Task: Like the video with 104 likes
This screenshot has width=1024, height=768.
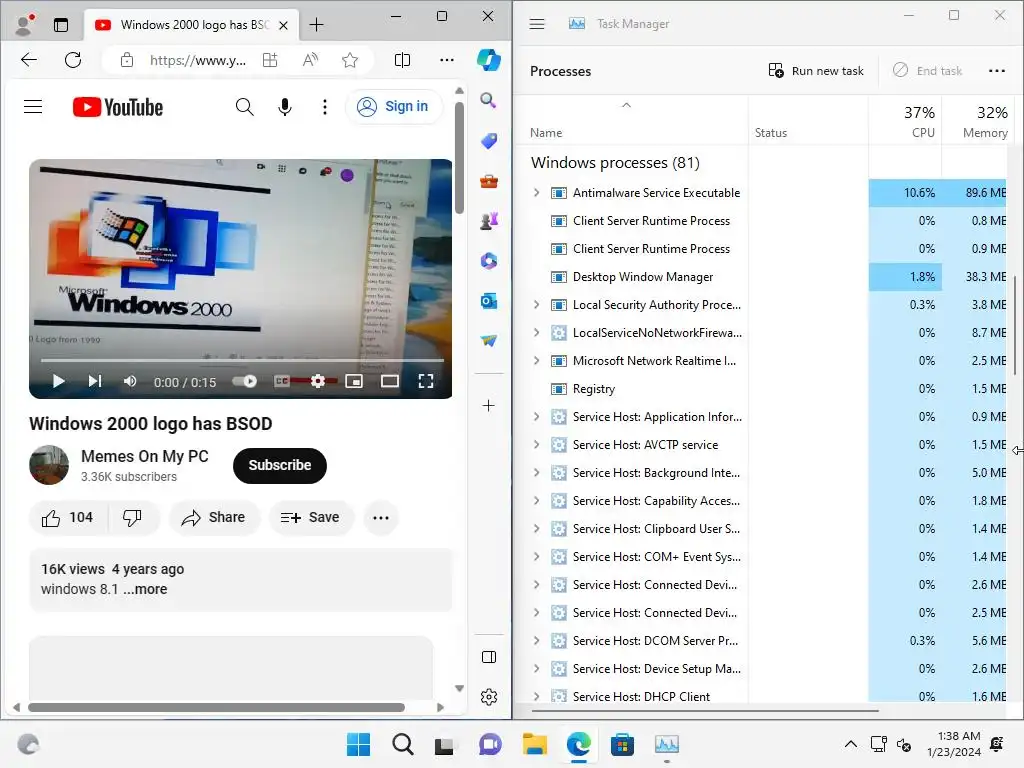Action: point(68,518)
